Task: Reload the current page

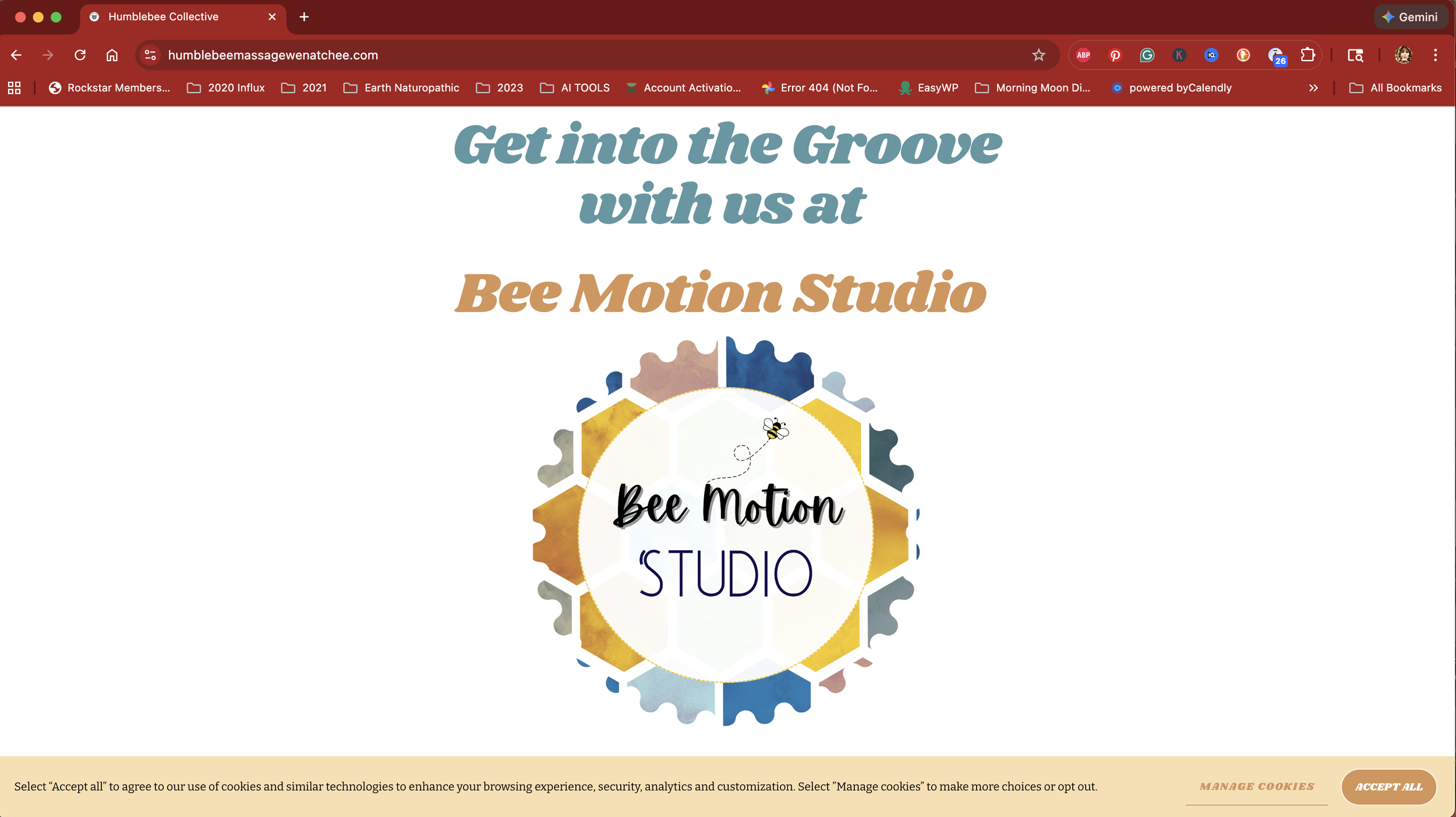Action: [80, 55]
